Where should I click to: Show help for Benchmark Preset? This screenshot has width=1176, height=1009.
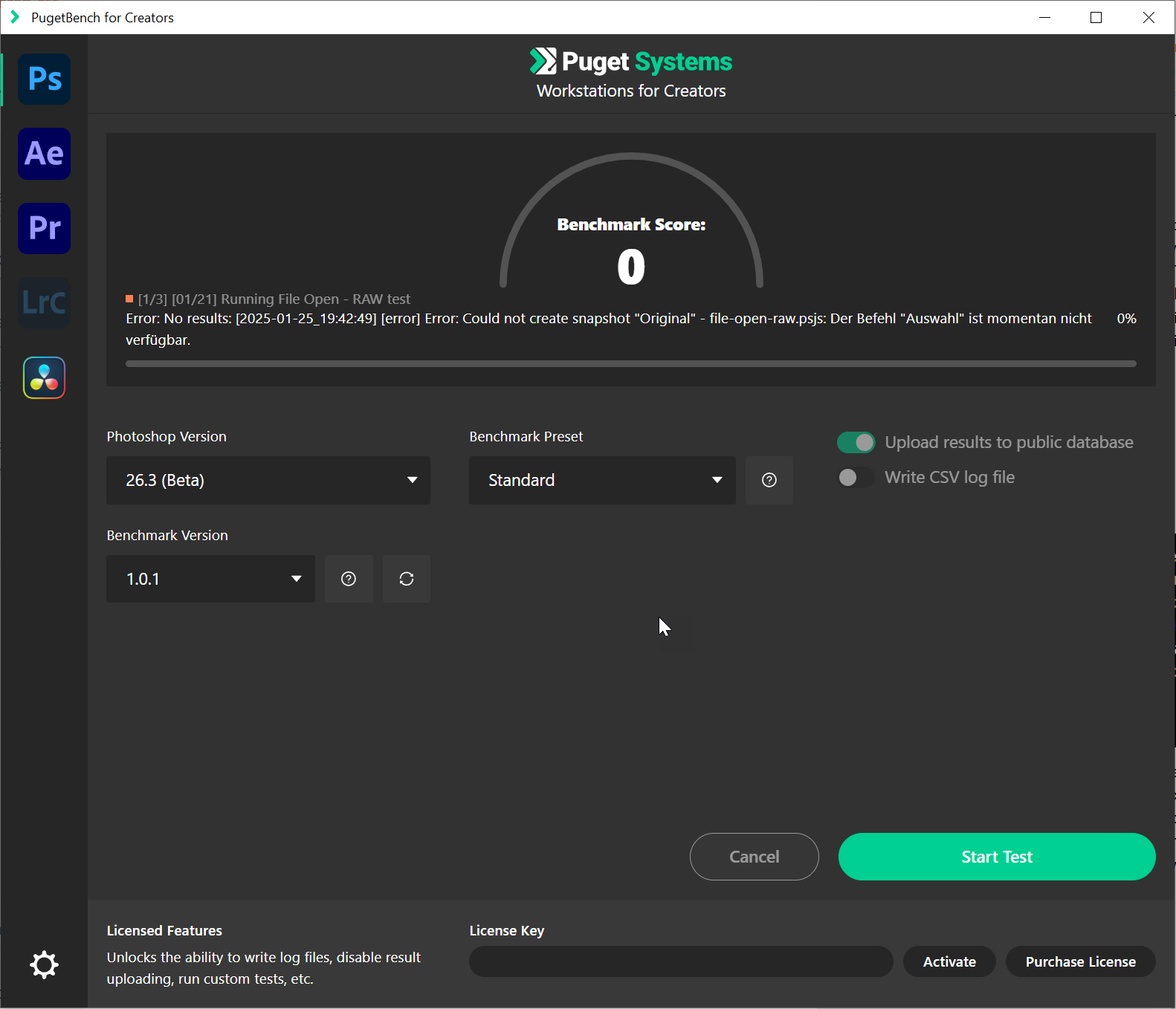click(x=769, y=480)
